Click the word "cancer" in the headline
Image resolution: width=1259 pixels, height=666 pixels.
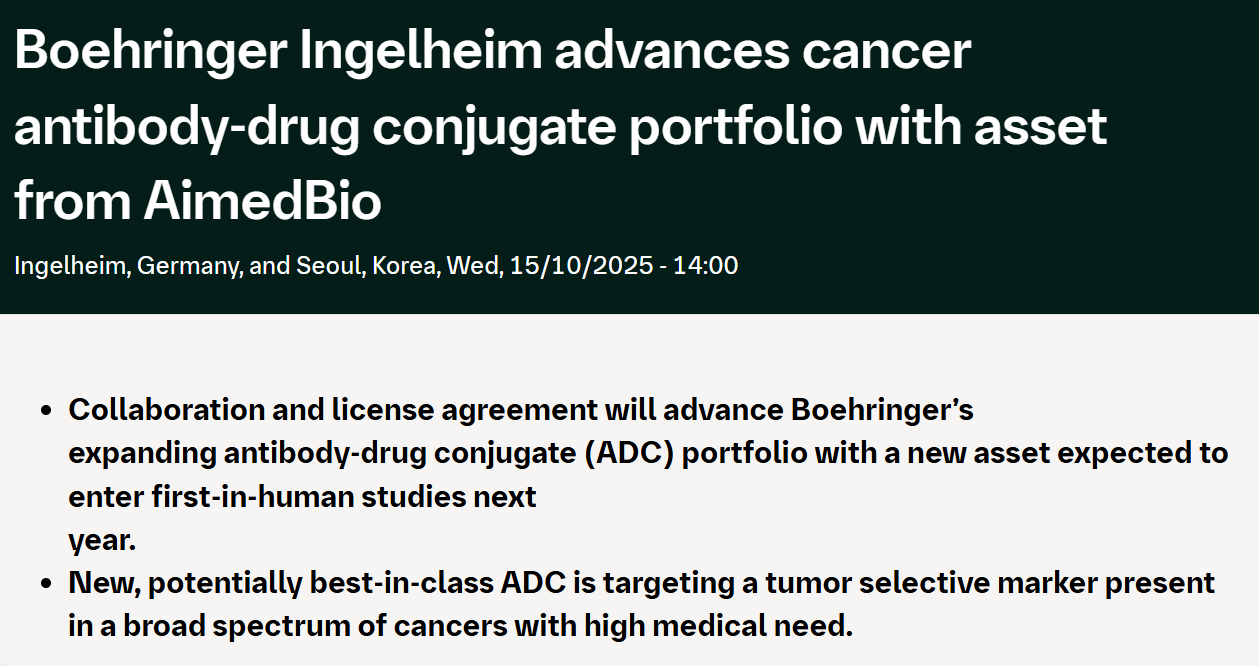(x=887, y=50)
